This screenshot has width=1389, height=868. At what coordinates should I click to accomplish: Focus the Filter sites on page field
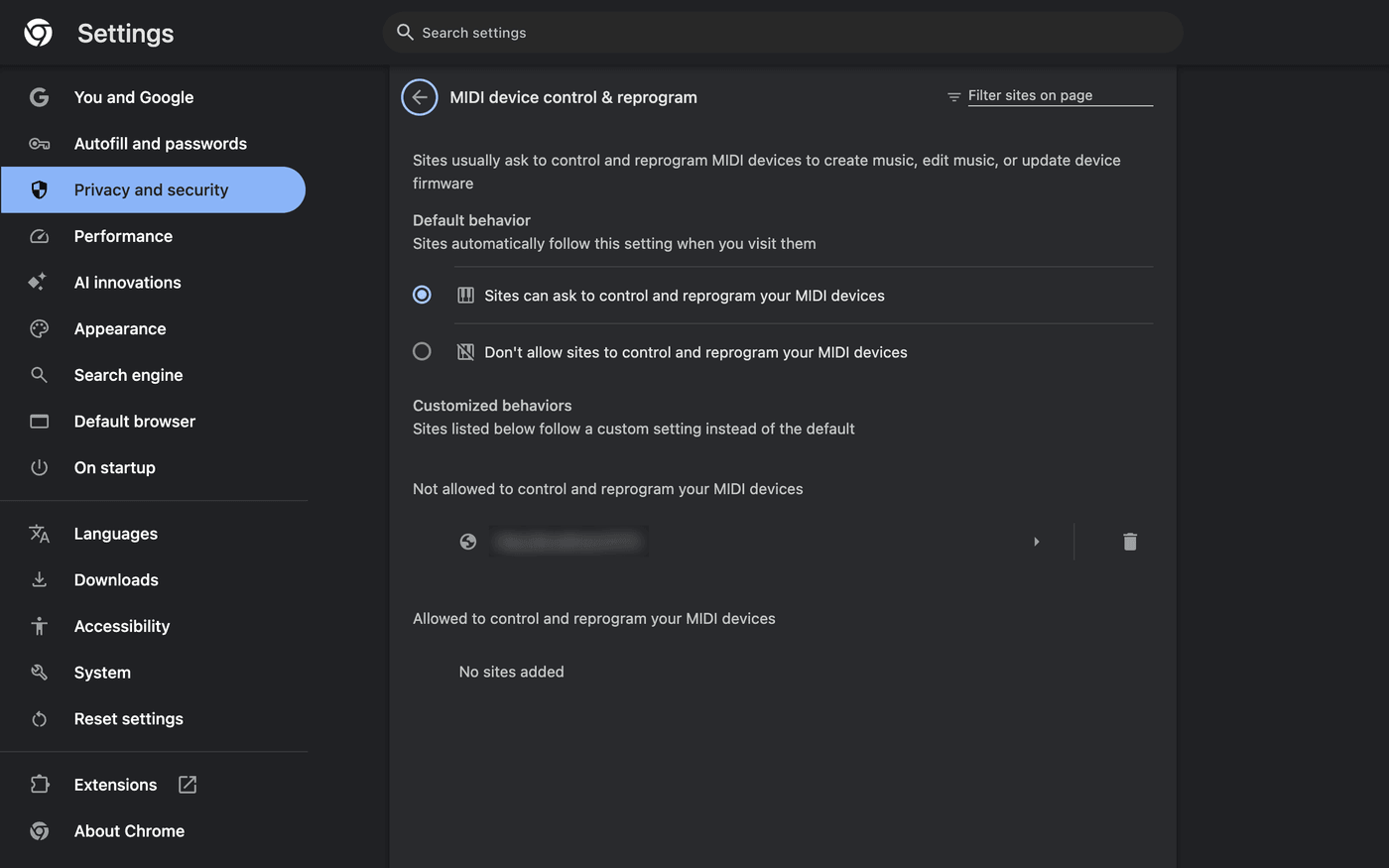tap(1060, 95)
